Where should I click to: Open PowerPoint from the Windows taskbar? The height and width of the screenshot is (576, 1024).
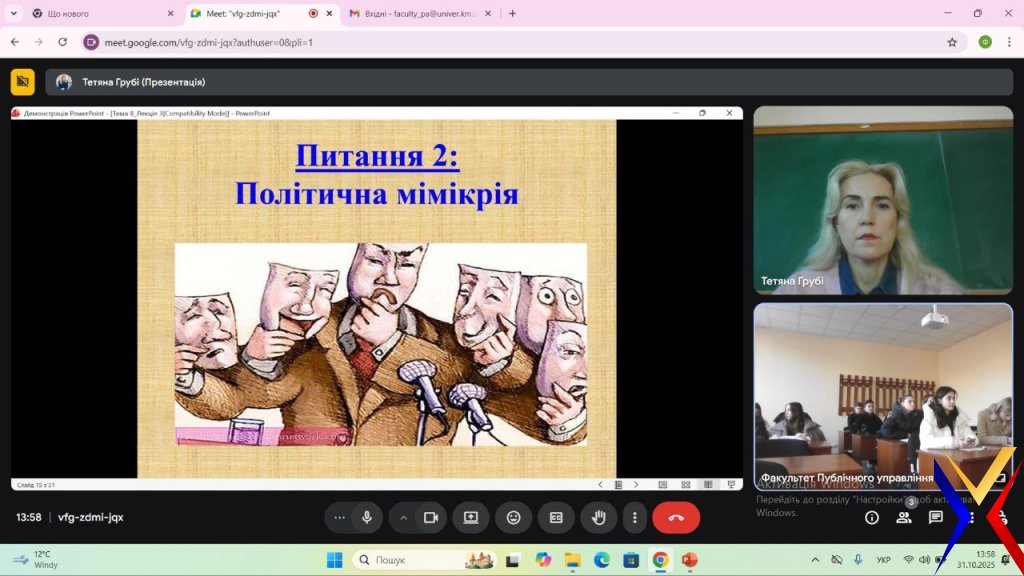pyautogui.click(x=689, y=560)
